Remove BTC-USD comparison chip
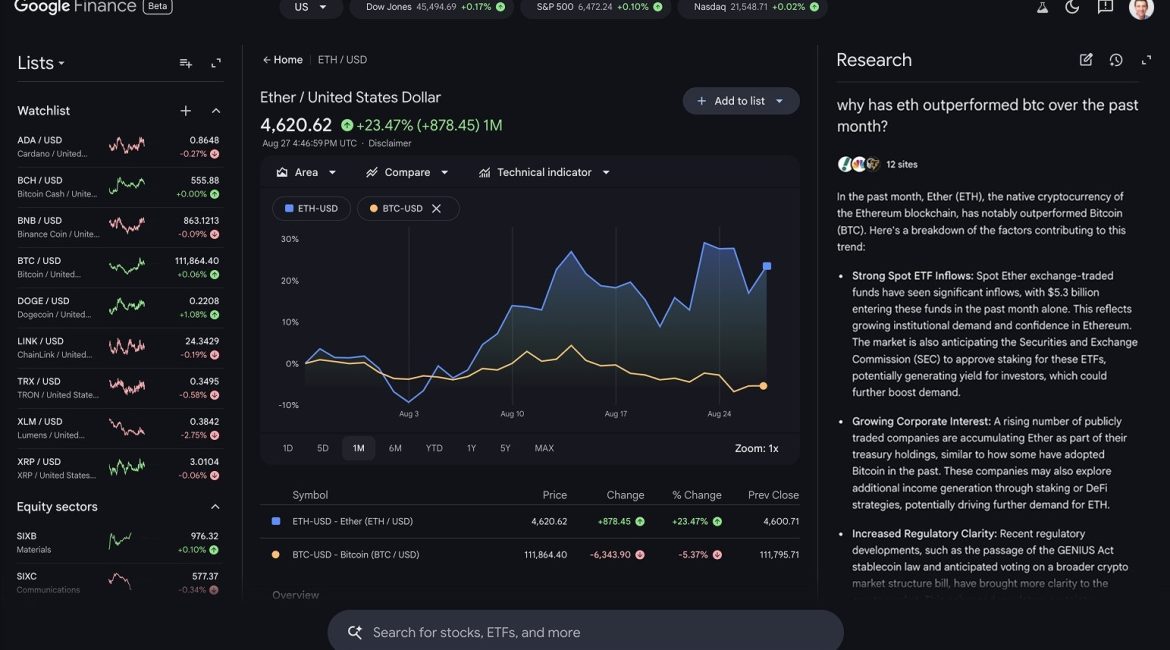The height and width of the screenshot is (650, 1170). click(437, 208)
